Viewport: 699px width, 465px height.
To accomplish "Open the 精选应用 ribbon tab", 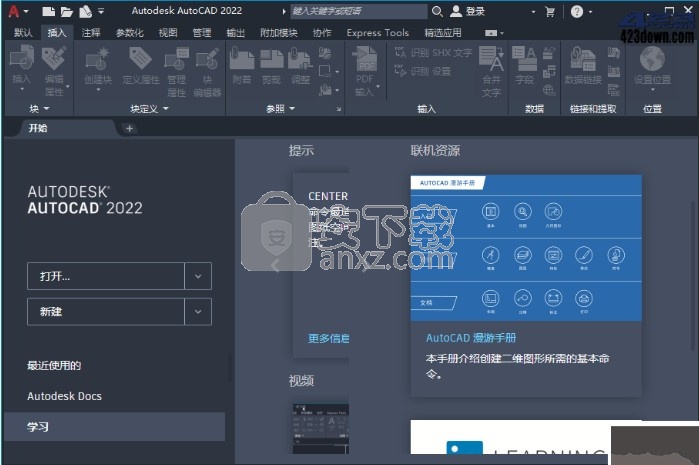I will [443, 33].
